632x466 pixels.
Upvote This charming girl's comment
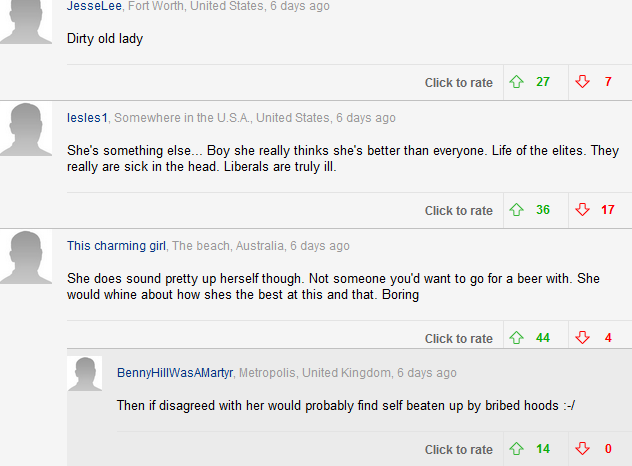(516, 338)
